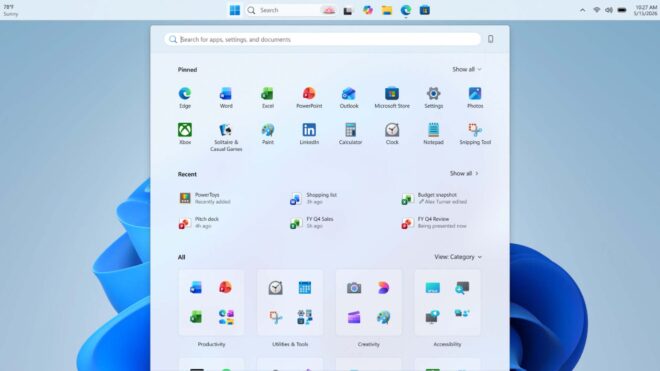Expand Pinned Show all dropdown
Image resolution: width=660 pixels, height=371 pixels.
click(467, 69)
